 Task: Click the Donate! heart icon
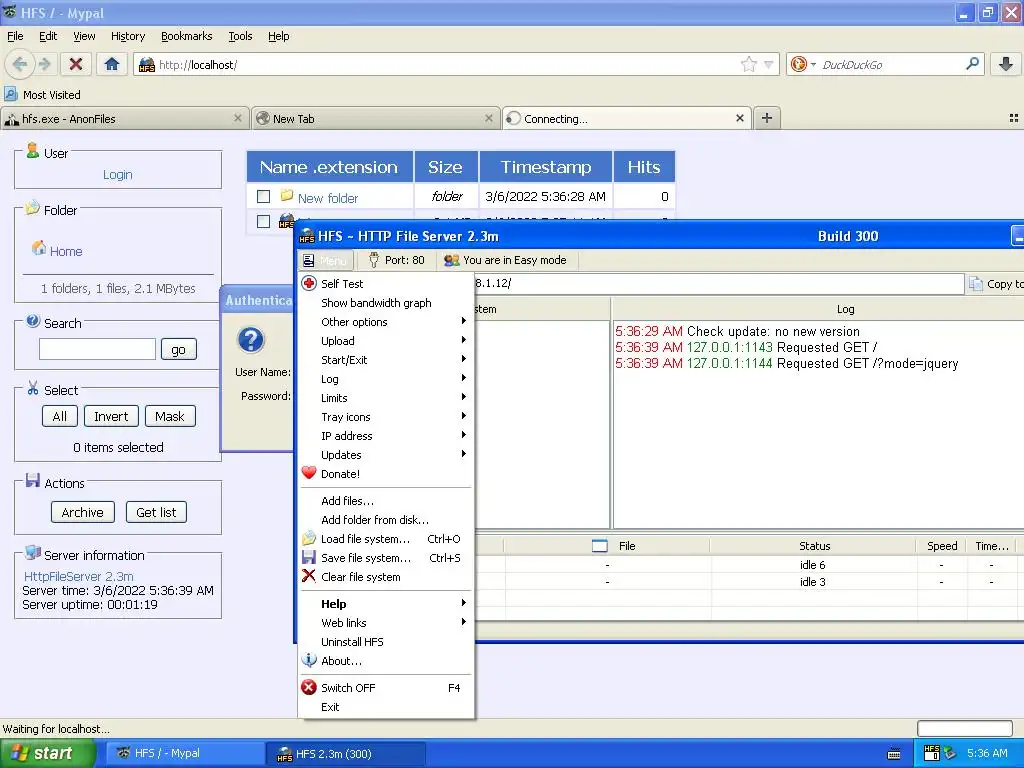point(309,473)
